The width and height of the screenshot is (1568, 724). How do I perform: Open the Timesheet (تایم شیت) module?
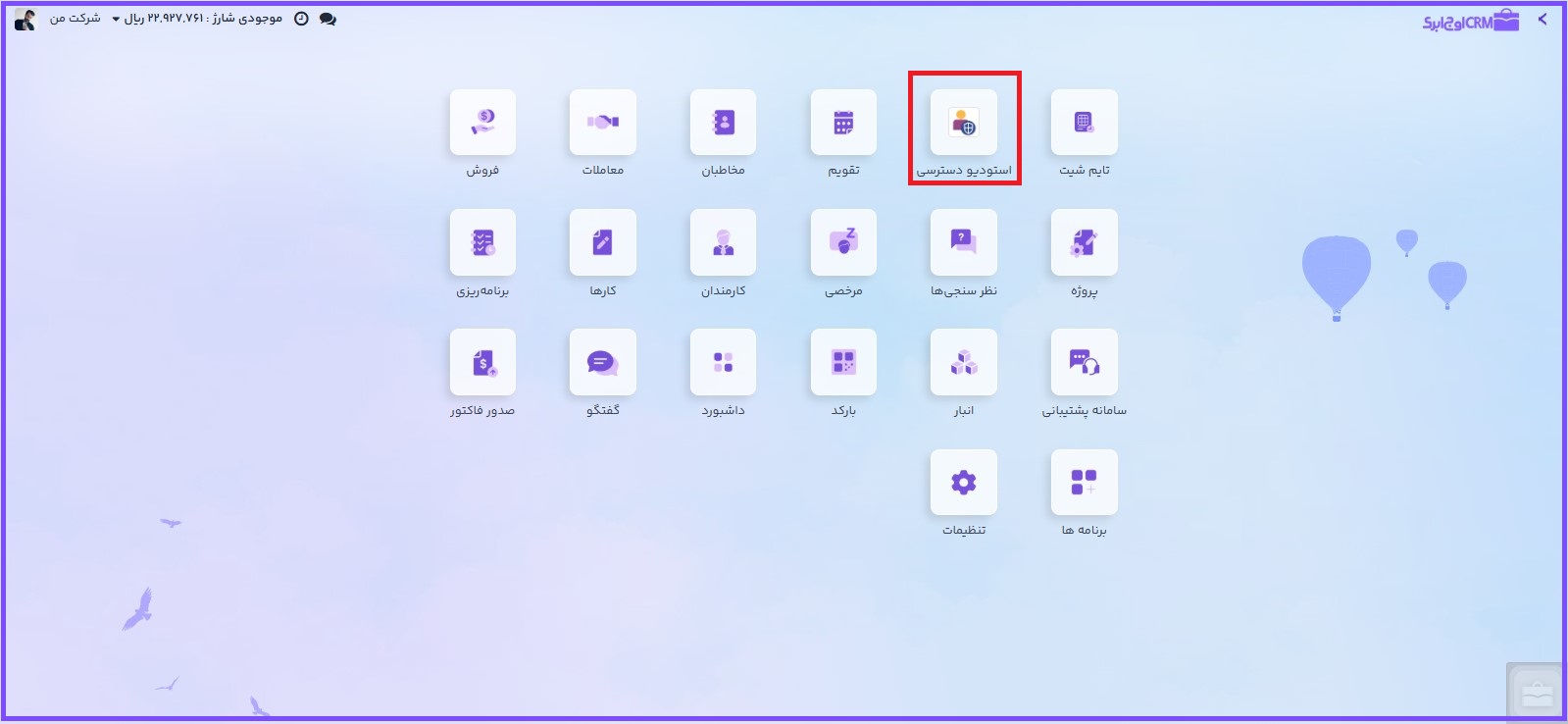click(1084, 123)
